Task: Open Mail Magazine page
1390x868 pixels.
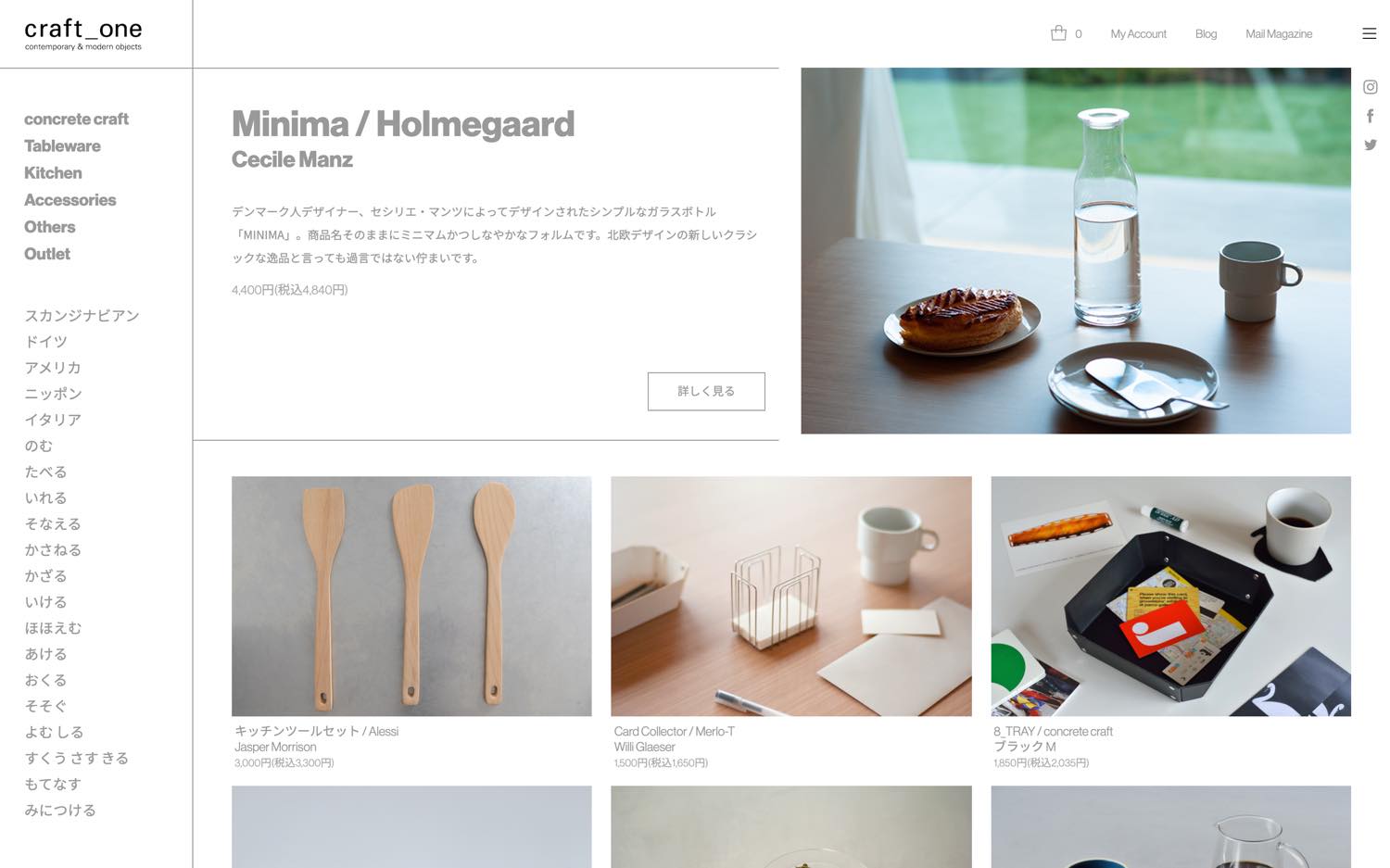Action: [x=1279, y=34]
